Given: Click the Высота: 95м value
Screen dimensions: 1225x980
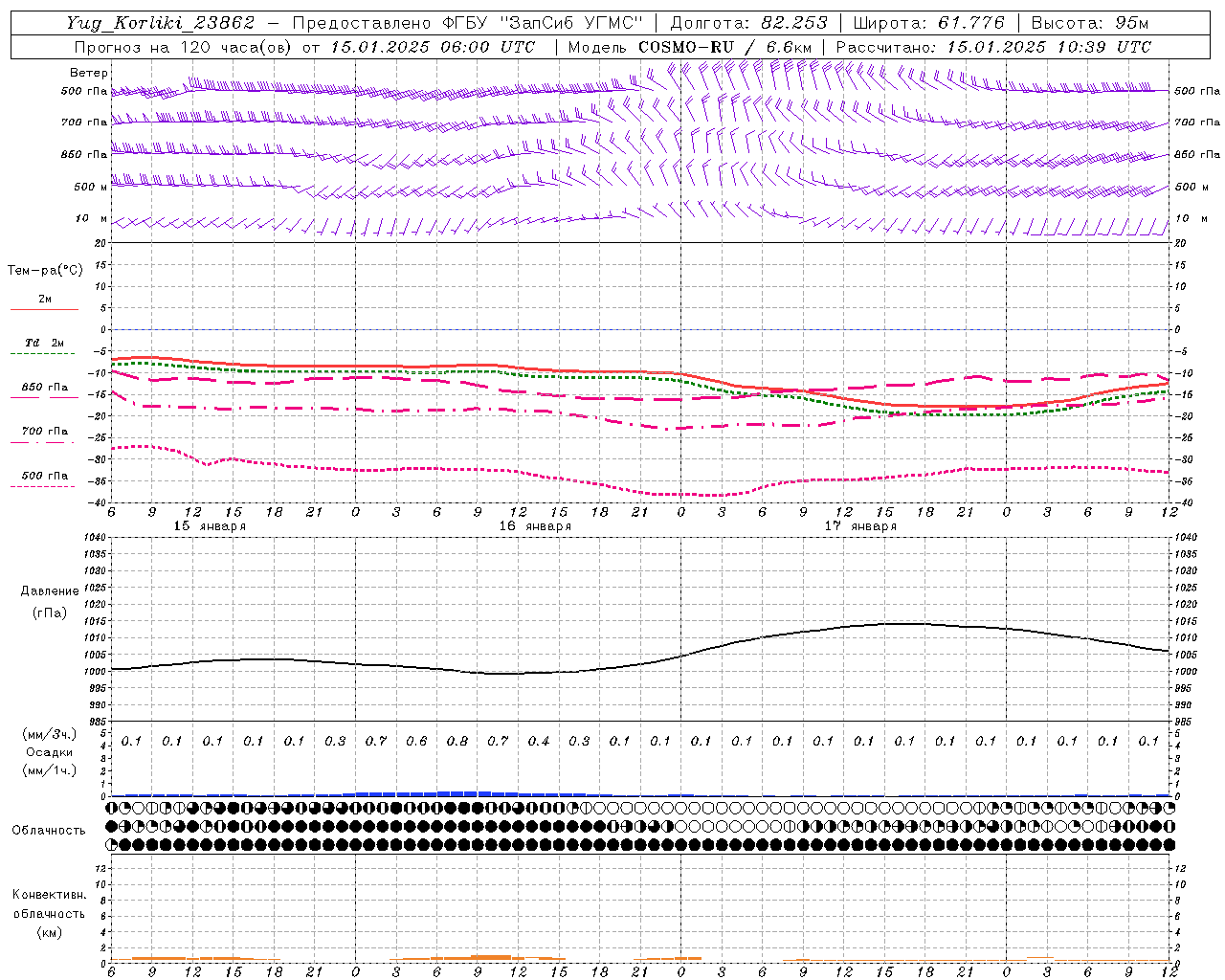Looking at the screenshot, I should click(x=1090, y=23).
